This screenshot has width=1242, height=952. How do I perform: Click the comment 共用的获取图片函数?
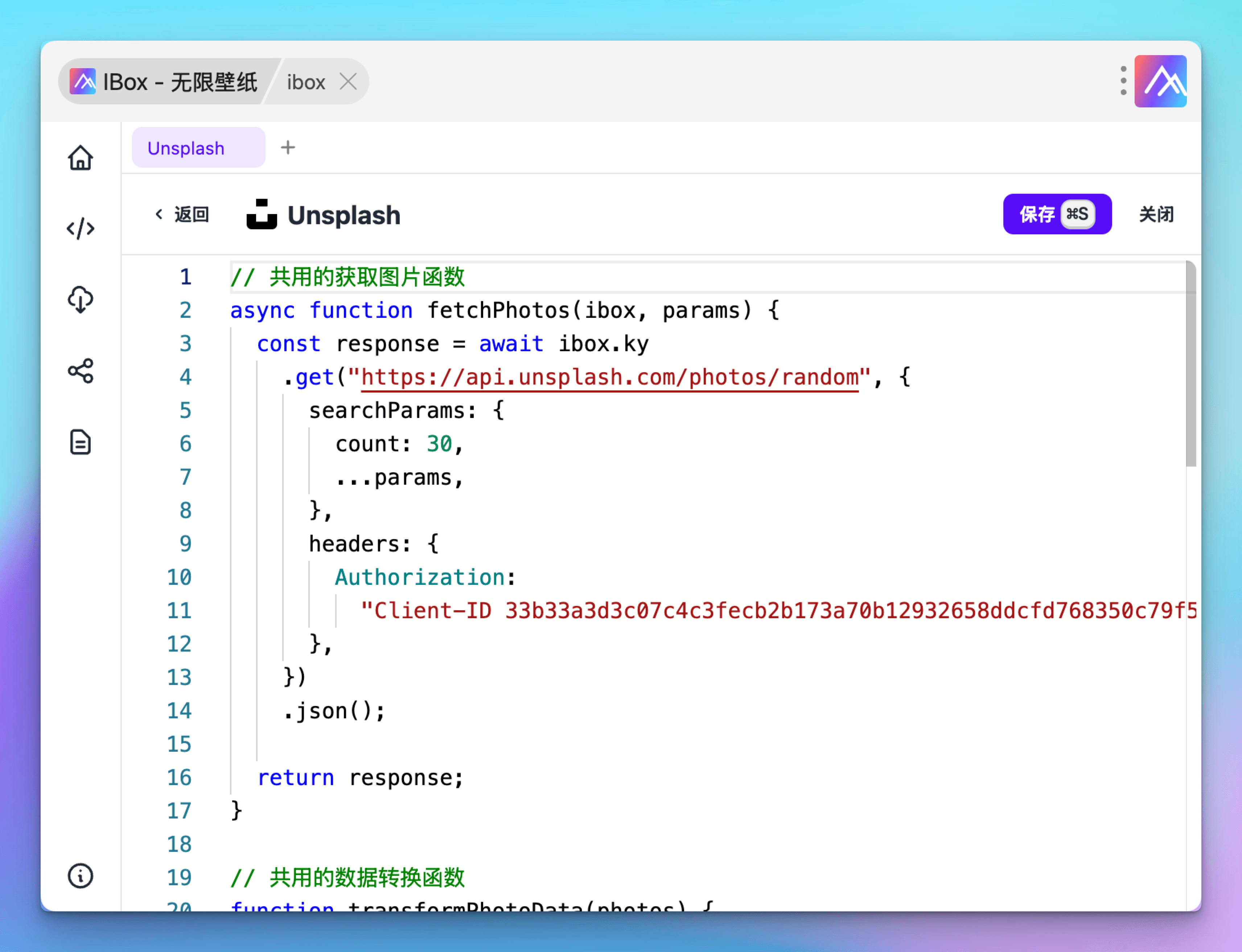347,277
